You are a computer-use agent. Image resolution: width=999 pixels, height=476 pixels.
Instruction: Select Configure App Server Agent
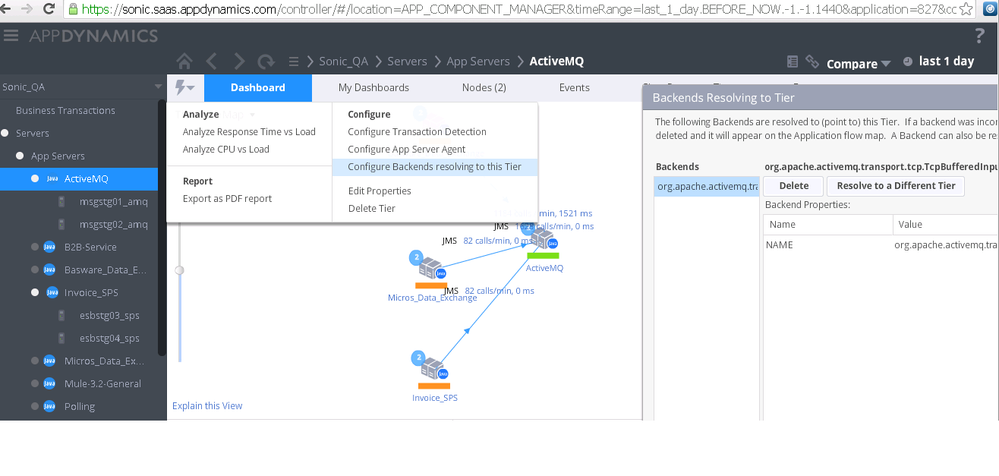(406, 149)
